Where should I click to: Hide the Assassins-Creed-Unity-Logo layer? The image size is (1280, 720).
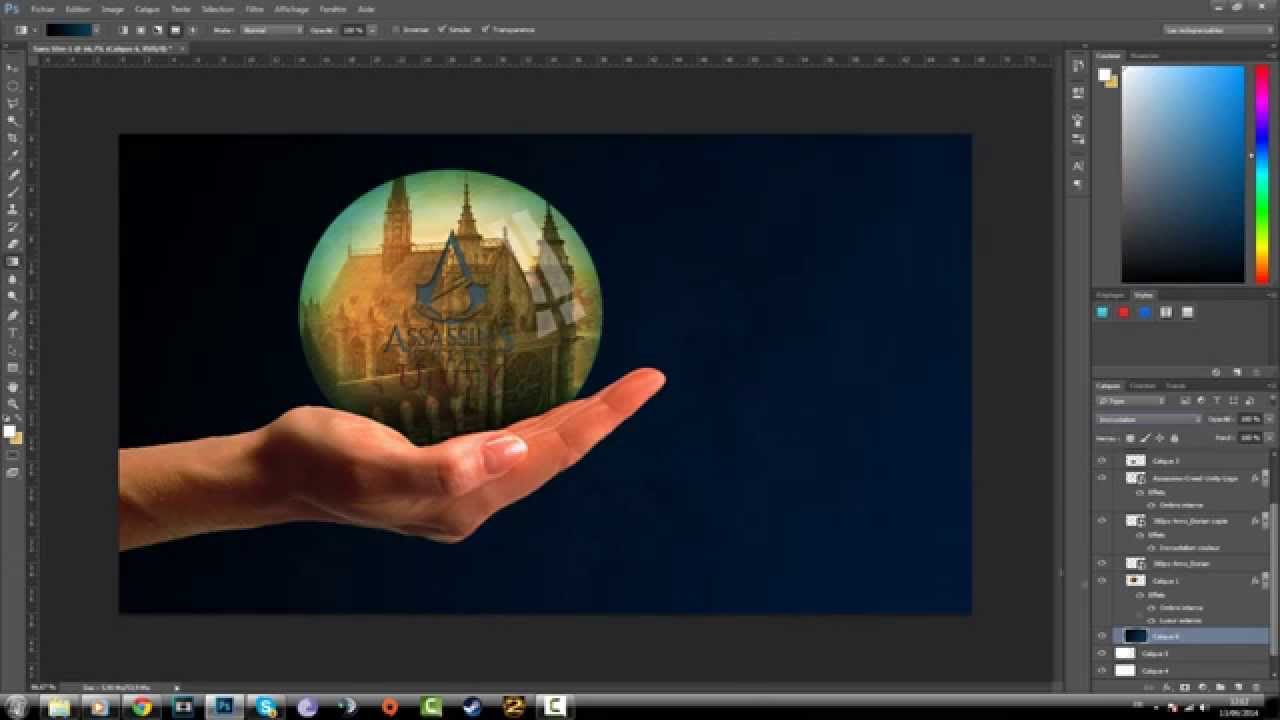click(1102, 479)
